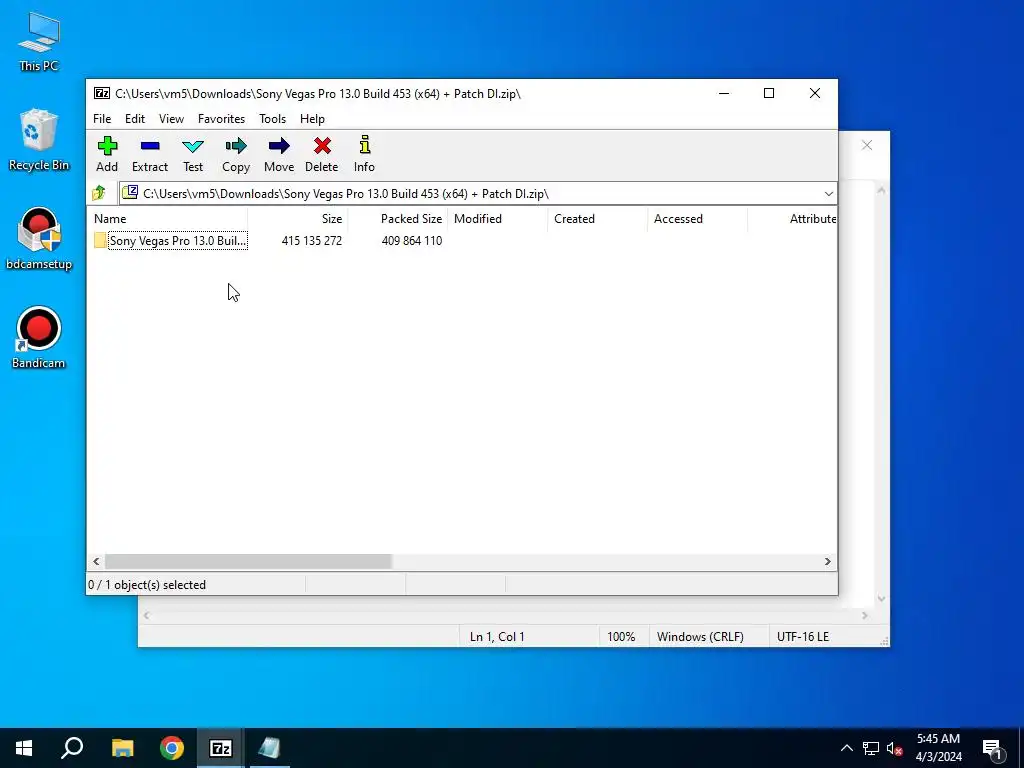Select the Bandicam desktop shortcut
This screenshot has width=1024, height=768.
click(x=39, y=338)
